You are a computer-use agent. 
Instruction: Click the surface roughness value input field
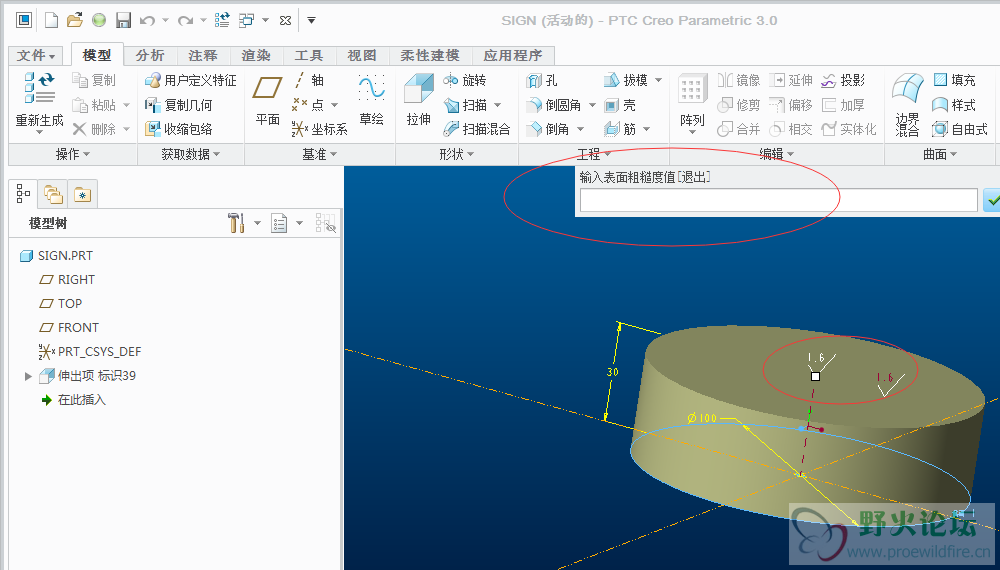pyautogui.click(x=779, y=200)
